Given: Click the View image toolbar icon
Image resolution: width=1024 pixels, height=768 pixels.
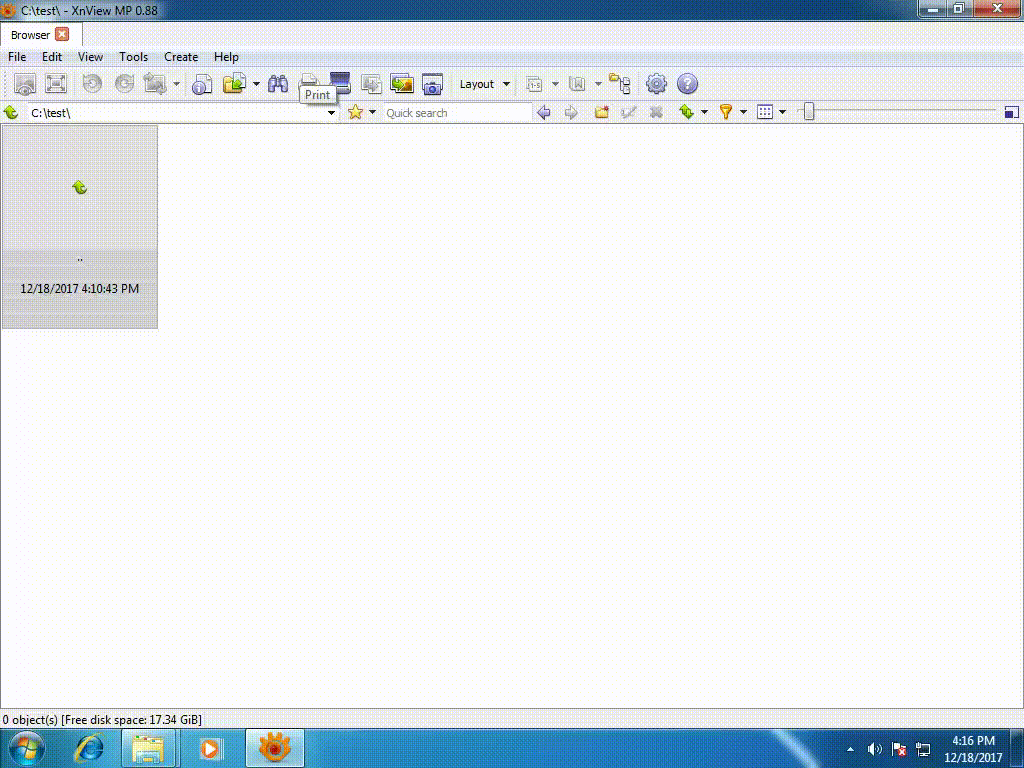Looking at the screenshot, I should coord(25,84).
